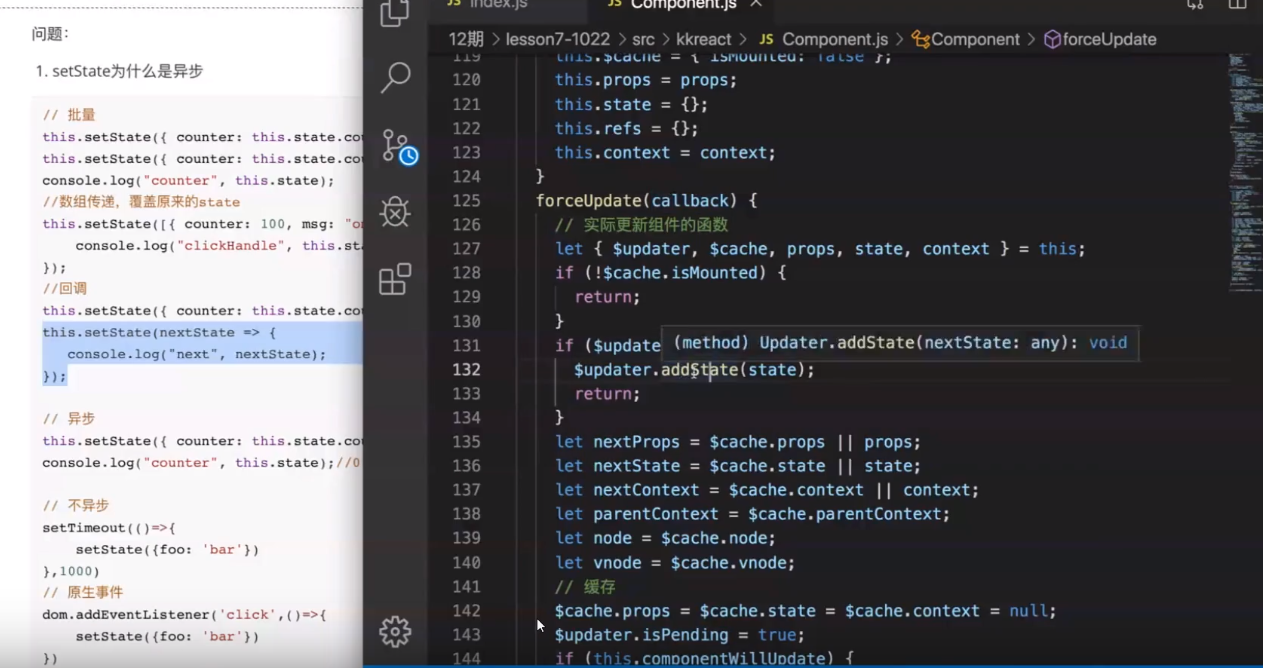This screenshot has height=668, width=1263.
Task: Click "if (!$cache.isMounted) {" line
Action: 671,273
